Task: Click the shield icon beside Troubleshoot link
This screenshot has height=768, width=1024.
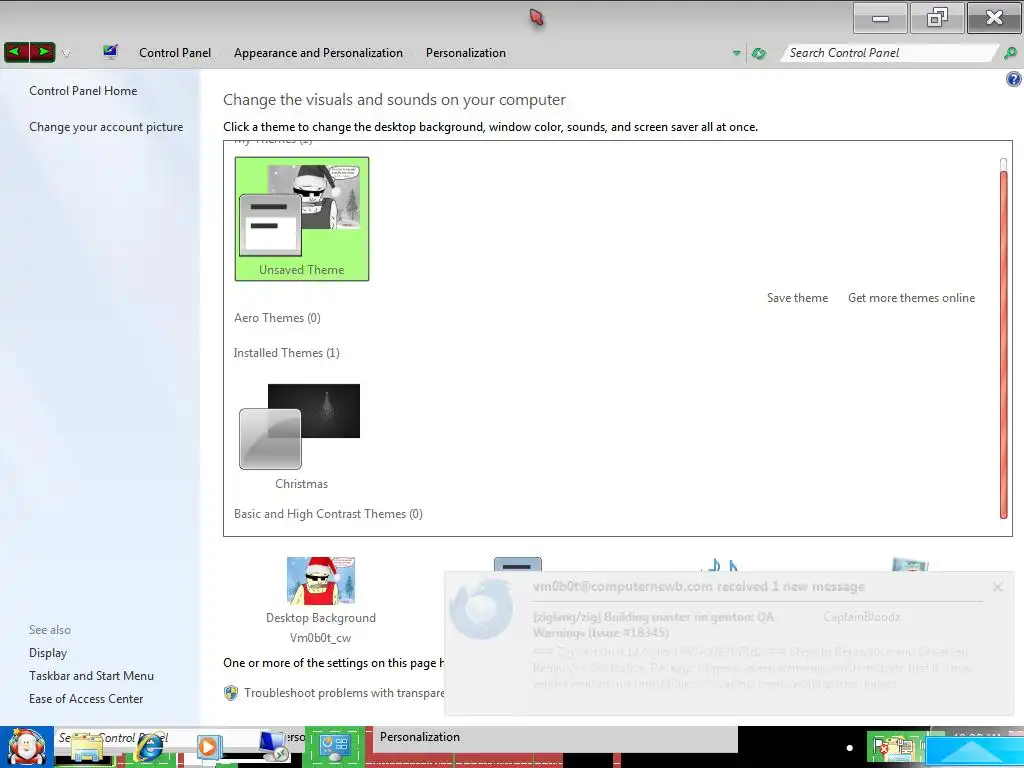Action: coord(231,693)
